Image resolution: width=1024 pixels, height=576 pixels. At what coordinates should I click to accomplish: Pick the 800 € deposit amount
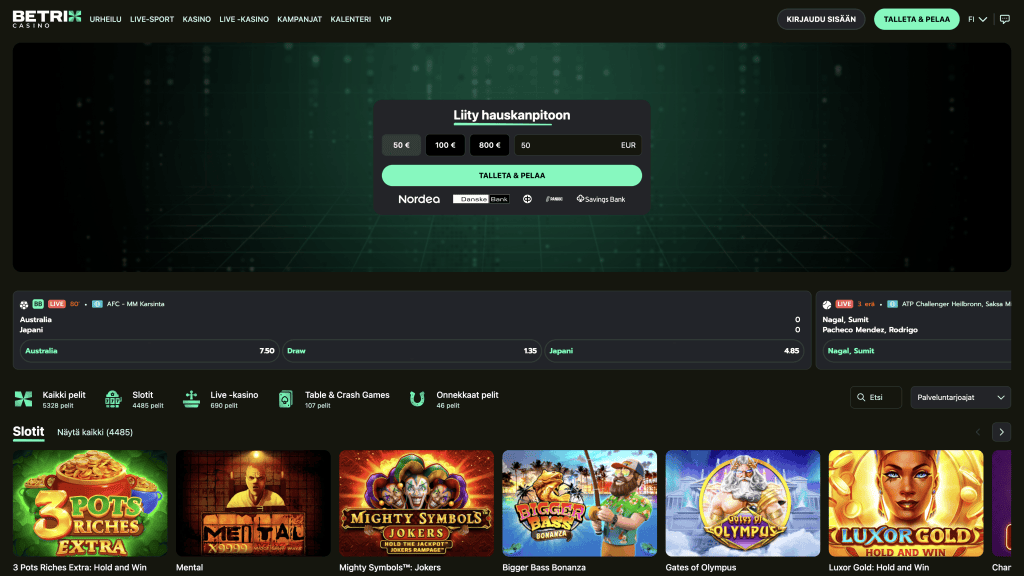pos(489,145)
